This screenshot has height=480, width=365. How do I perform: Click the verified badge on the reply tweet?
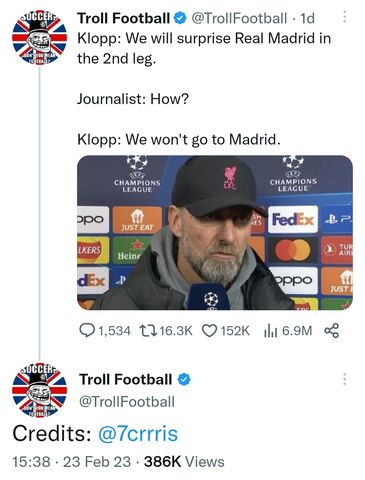point(184,379)
